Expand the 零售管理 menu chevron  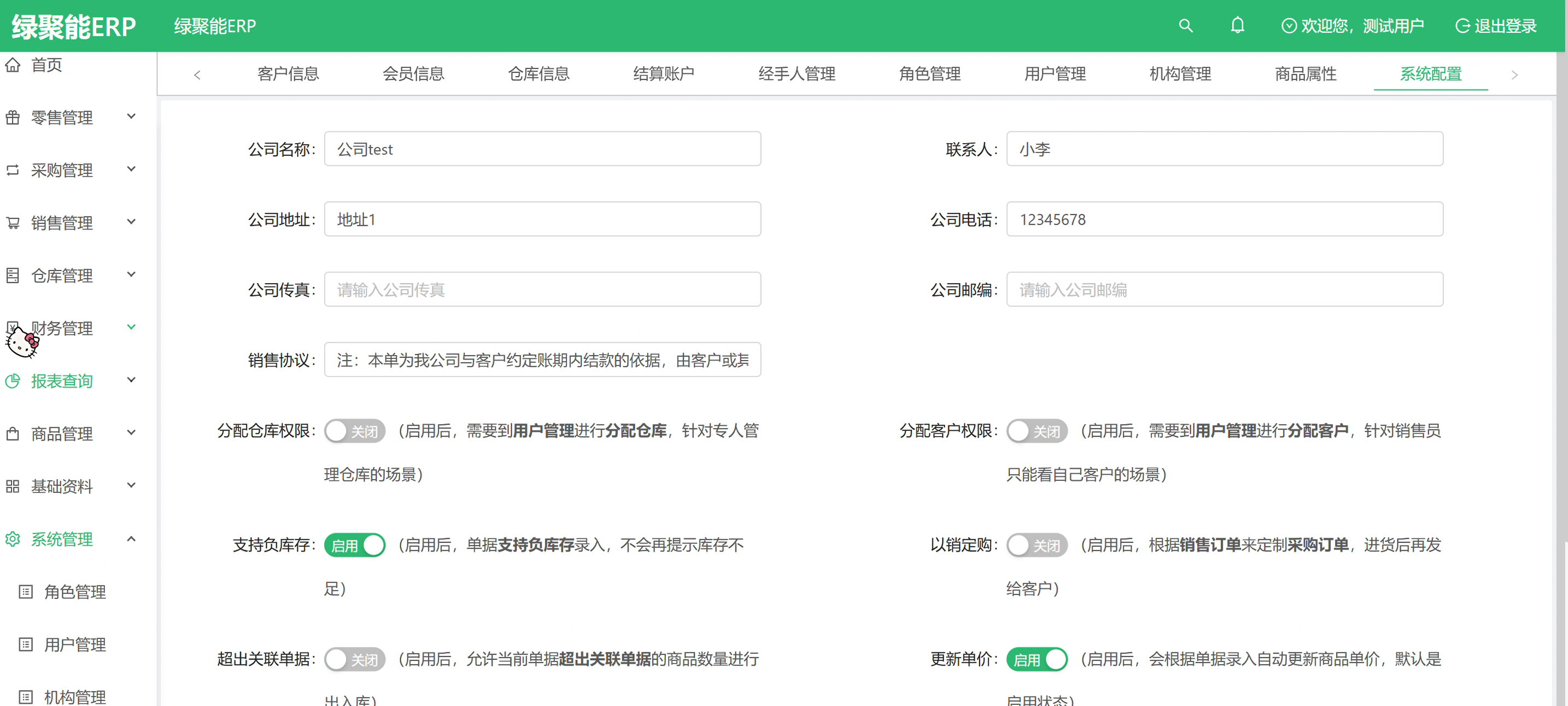click(131, 116)
